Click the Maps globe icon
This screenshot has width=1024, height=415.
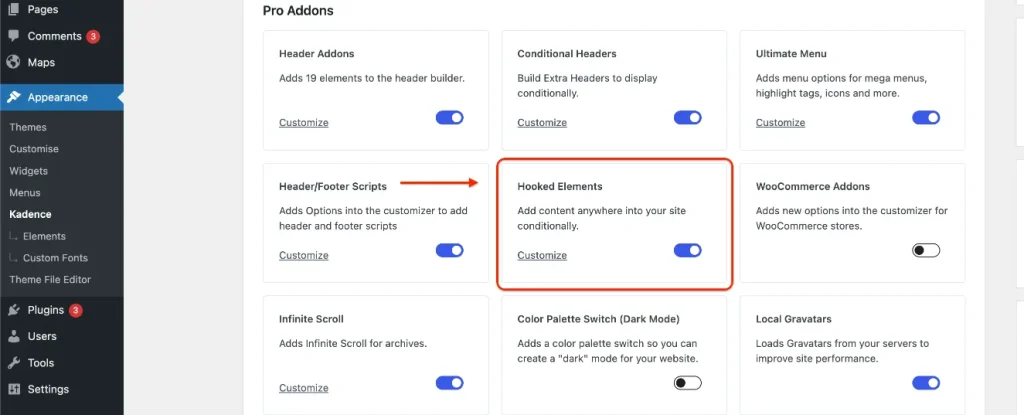click(13, 63)
